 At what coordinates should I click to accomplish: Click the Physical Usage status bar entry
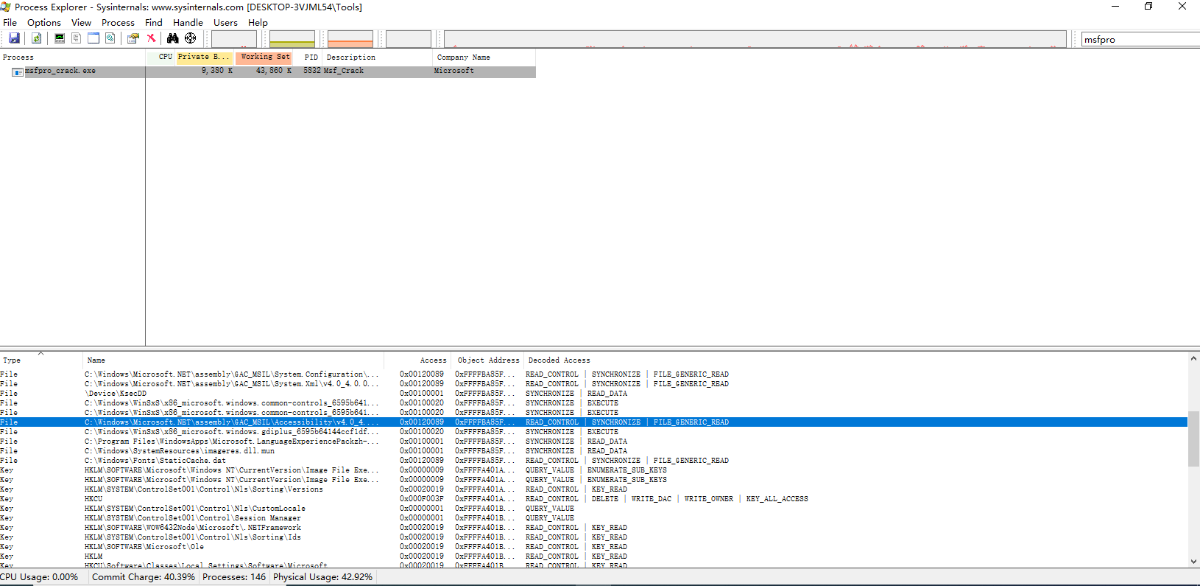[x=323, y=577]
